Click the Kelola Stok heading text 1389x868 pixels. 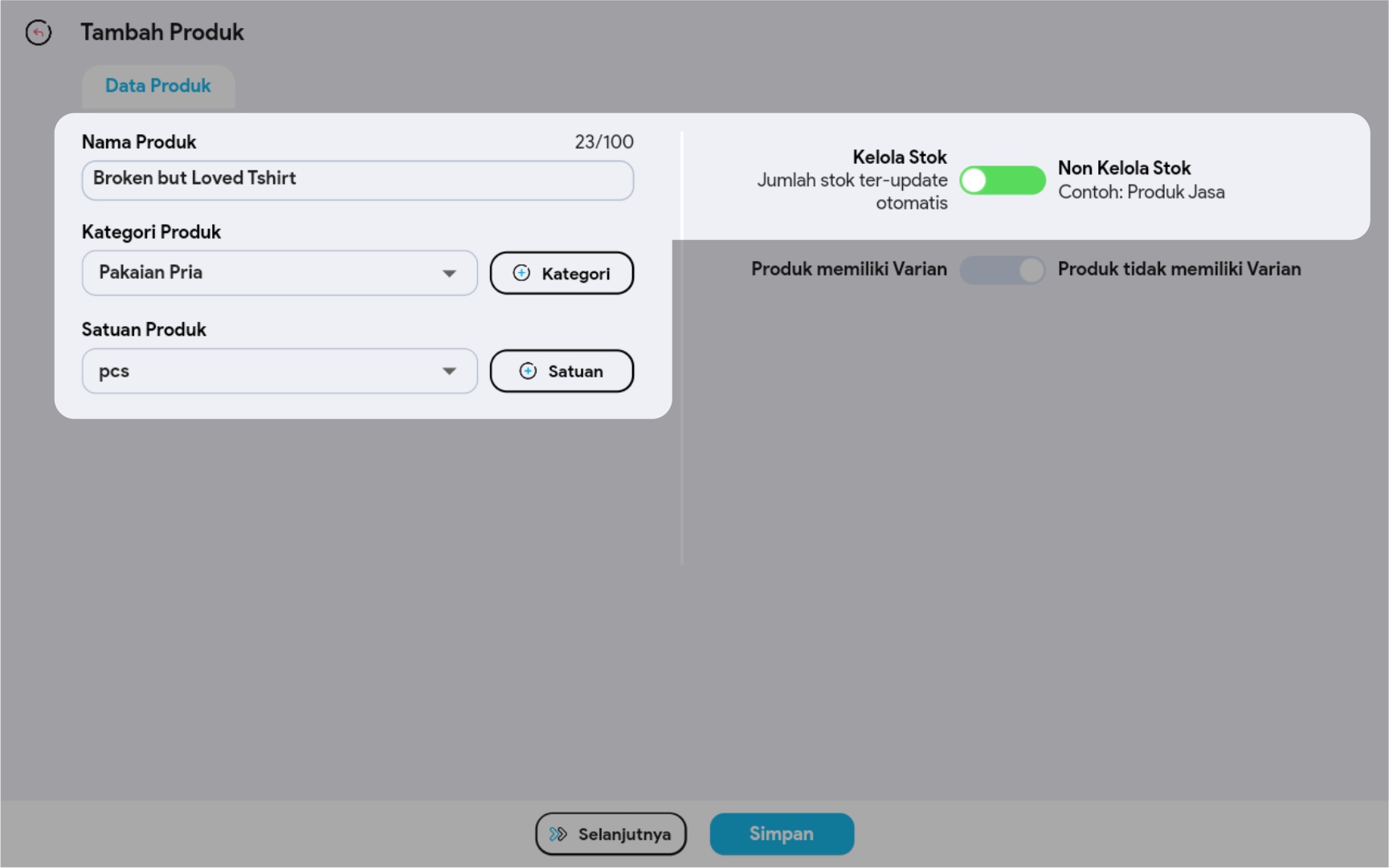tap(899, 157)
